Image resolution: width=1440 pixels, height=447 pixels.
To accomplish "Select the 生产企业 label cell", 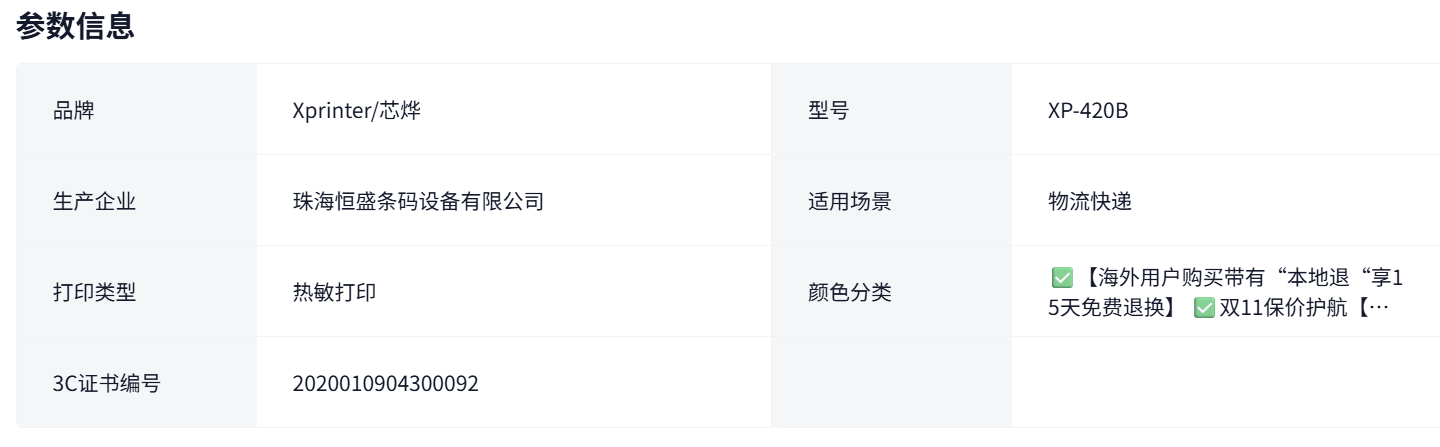I will point(94,201).
